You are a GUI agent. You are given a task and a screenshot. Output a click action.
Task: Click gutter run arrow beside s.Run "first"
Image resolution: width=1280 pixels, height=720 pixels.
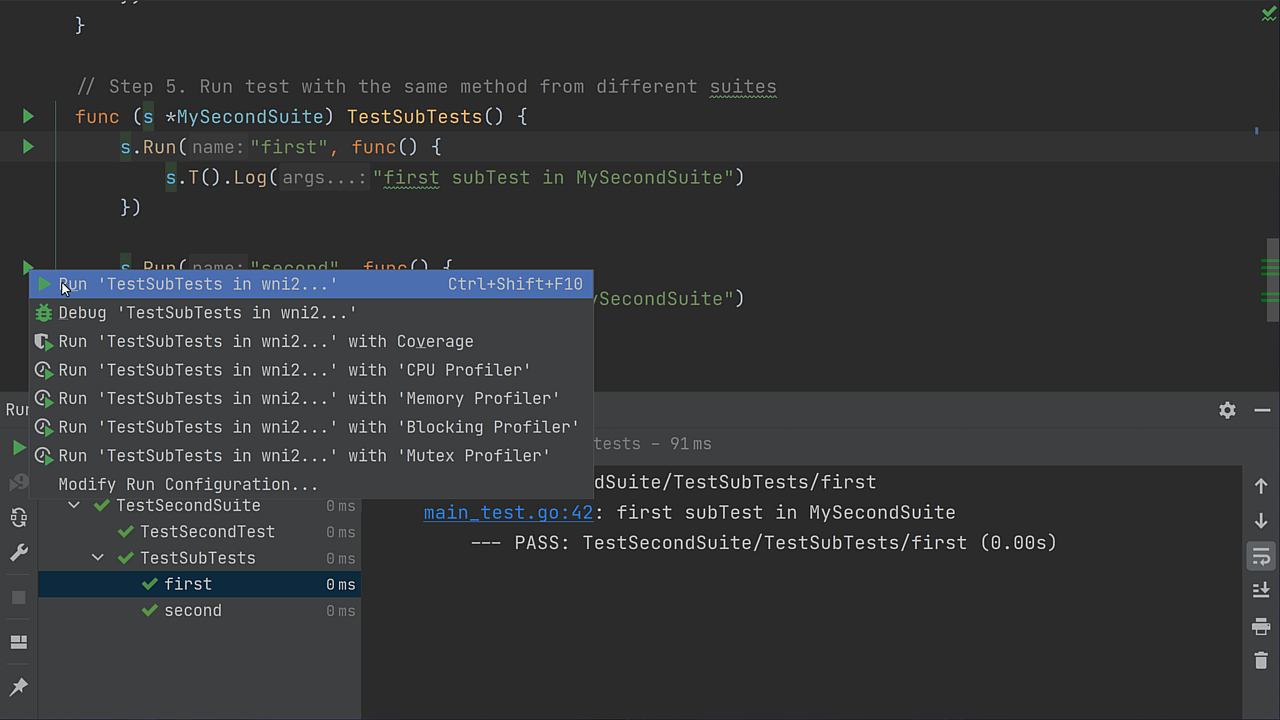point(28,147)
